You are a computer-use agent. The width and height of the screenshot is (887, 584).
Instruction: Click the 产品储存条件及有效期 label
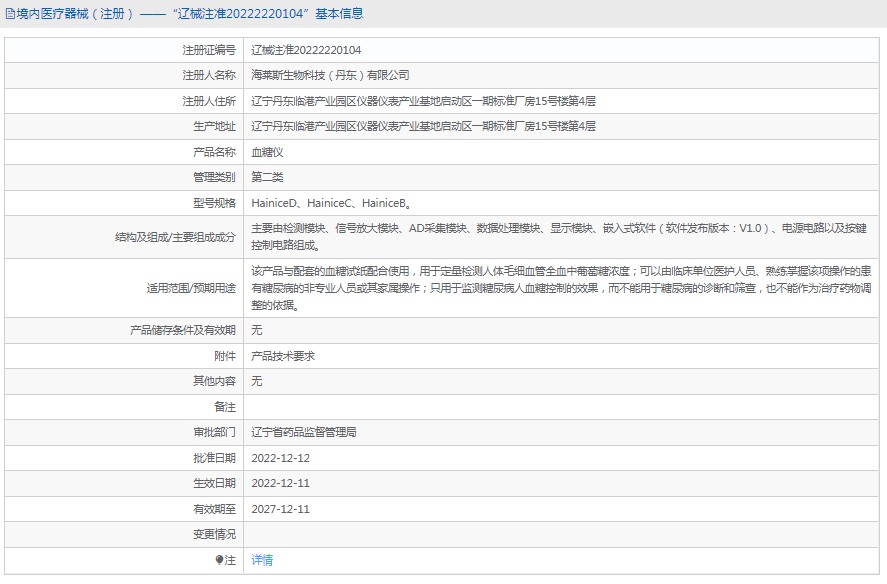coord(182,330)
